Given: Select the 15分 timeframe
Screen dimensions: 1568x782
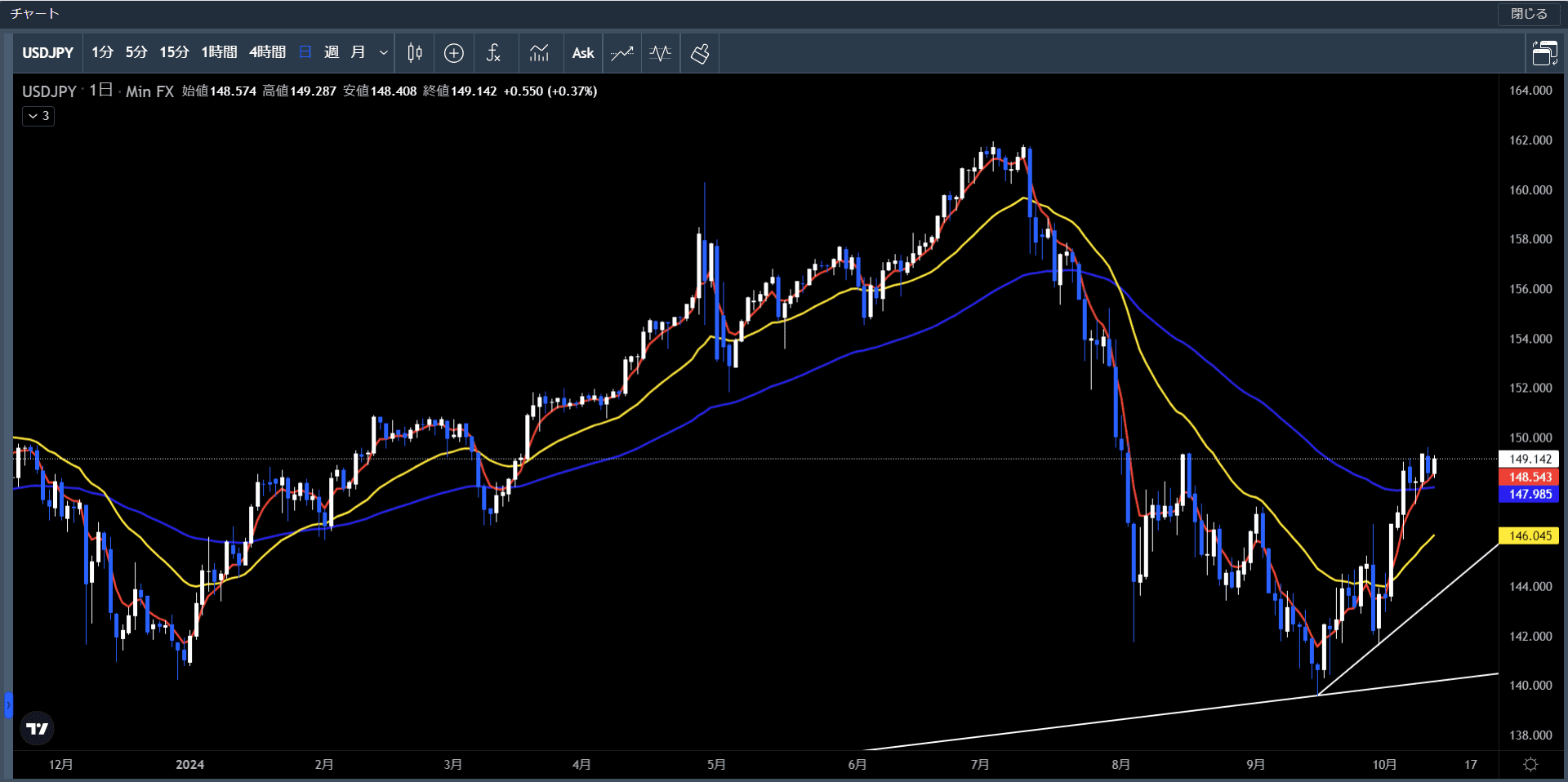Looking at the screenshot, I should 174,53.
